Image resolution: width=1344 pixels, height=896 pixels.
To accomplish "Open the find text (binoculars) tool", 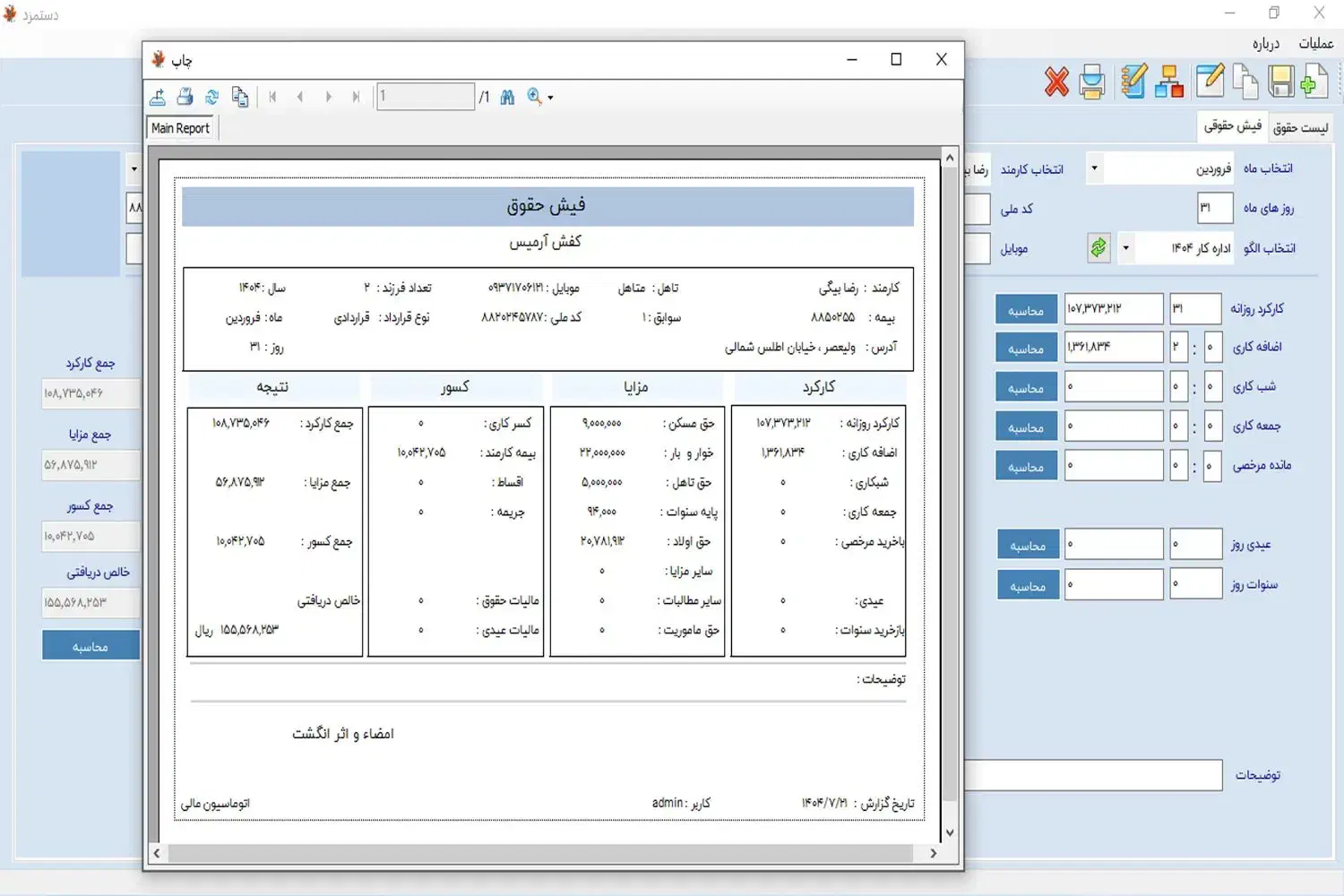I will coord(507,97).
